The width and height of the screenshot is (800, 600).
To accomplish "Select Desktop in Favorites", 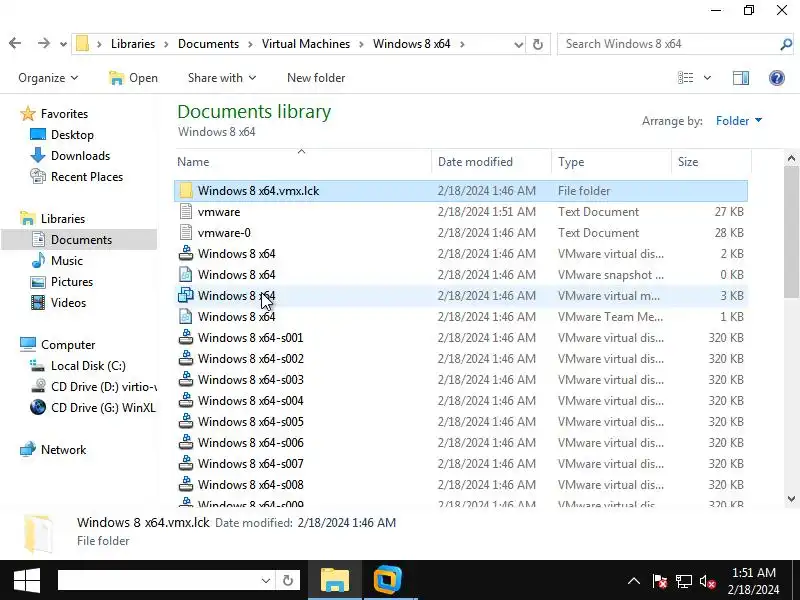I will (x=72, y=135).
